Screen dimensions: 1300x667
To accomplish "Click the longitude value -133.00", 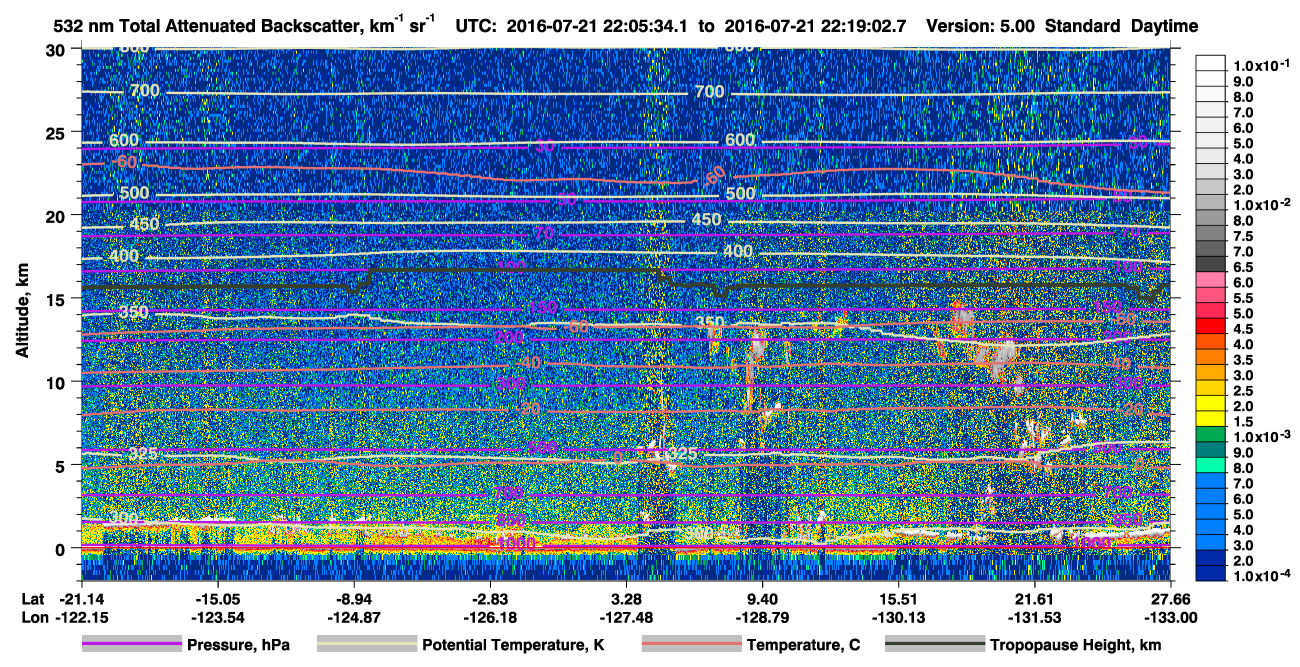I will tap(1171, 616).
